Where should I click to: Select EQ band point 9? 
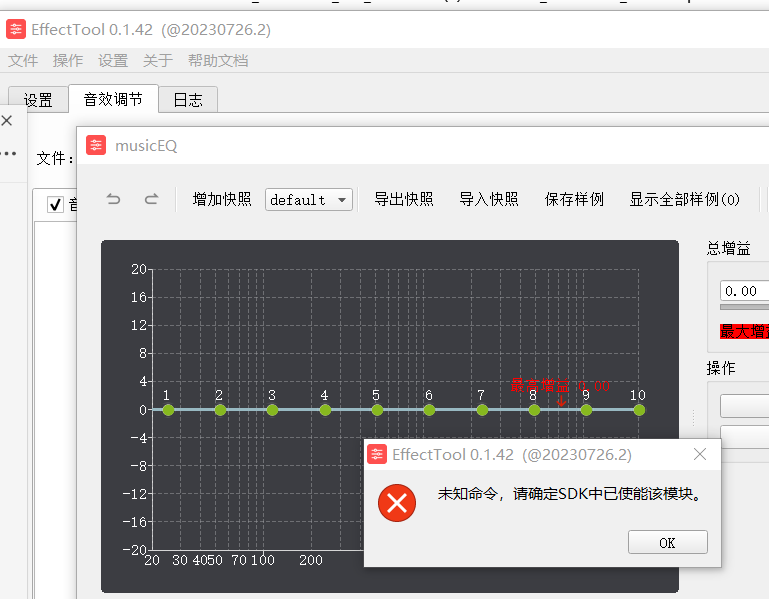point(586,410)
